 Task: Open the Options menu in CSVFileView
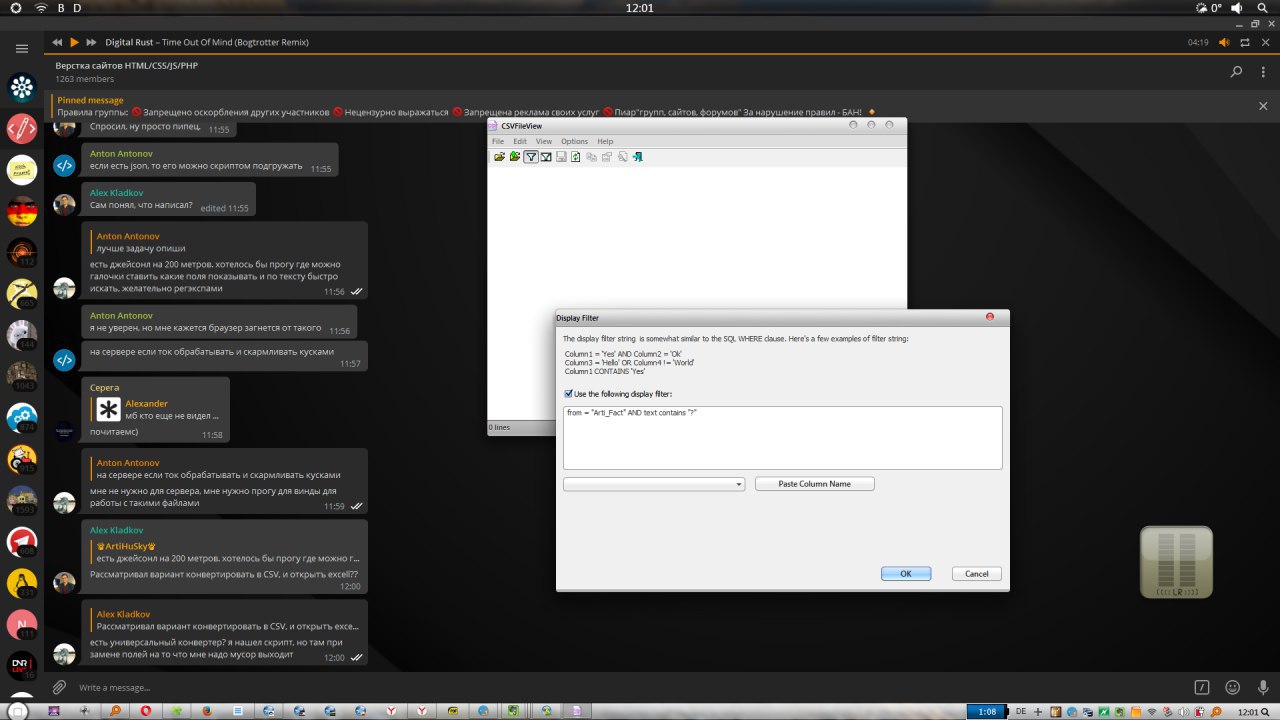574,141
